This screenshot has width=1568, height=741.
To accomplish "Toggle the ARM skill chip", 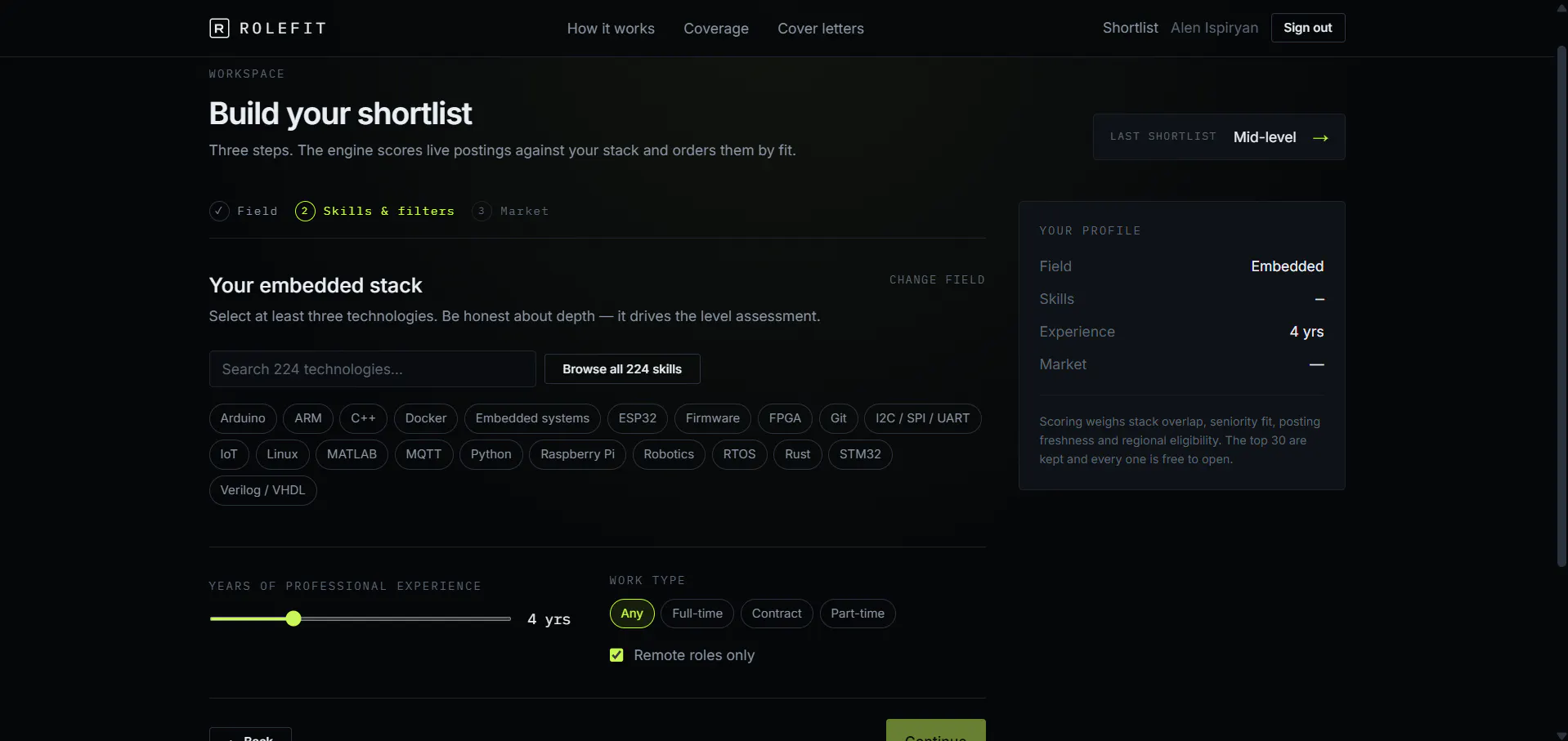I will click(308, 418).
